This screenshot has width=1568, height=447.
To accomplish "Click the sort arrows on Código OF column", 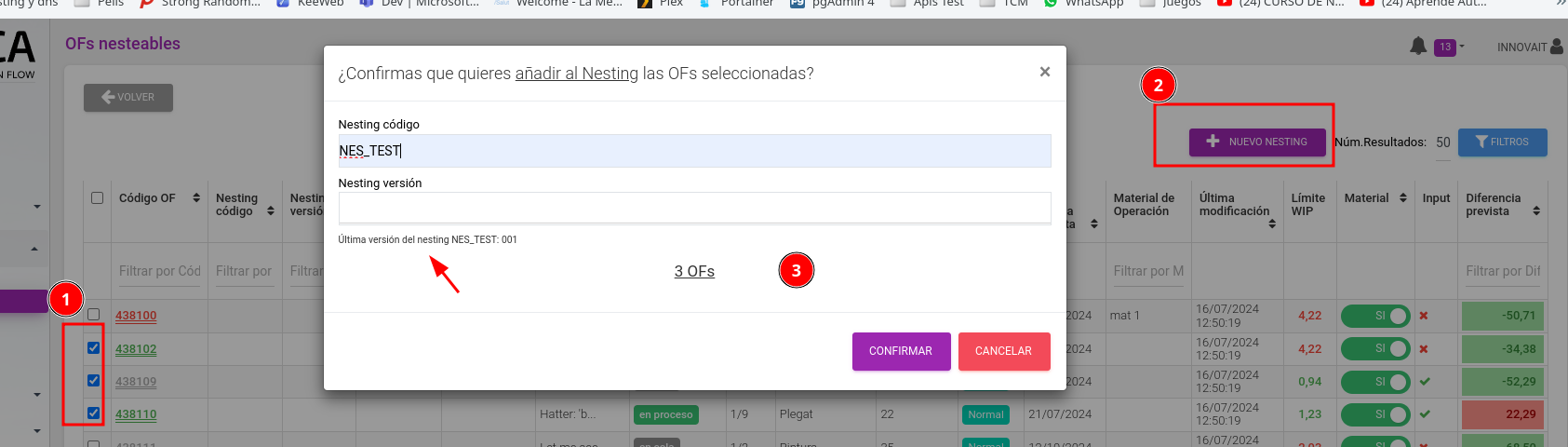I will pyautogui.click(x=196, y=198).
